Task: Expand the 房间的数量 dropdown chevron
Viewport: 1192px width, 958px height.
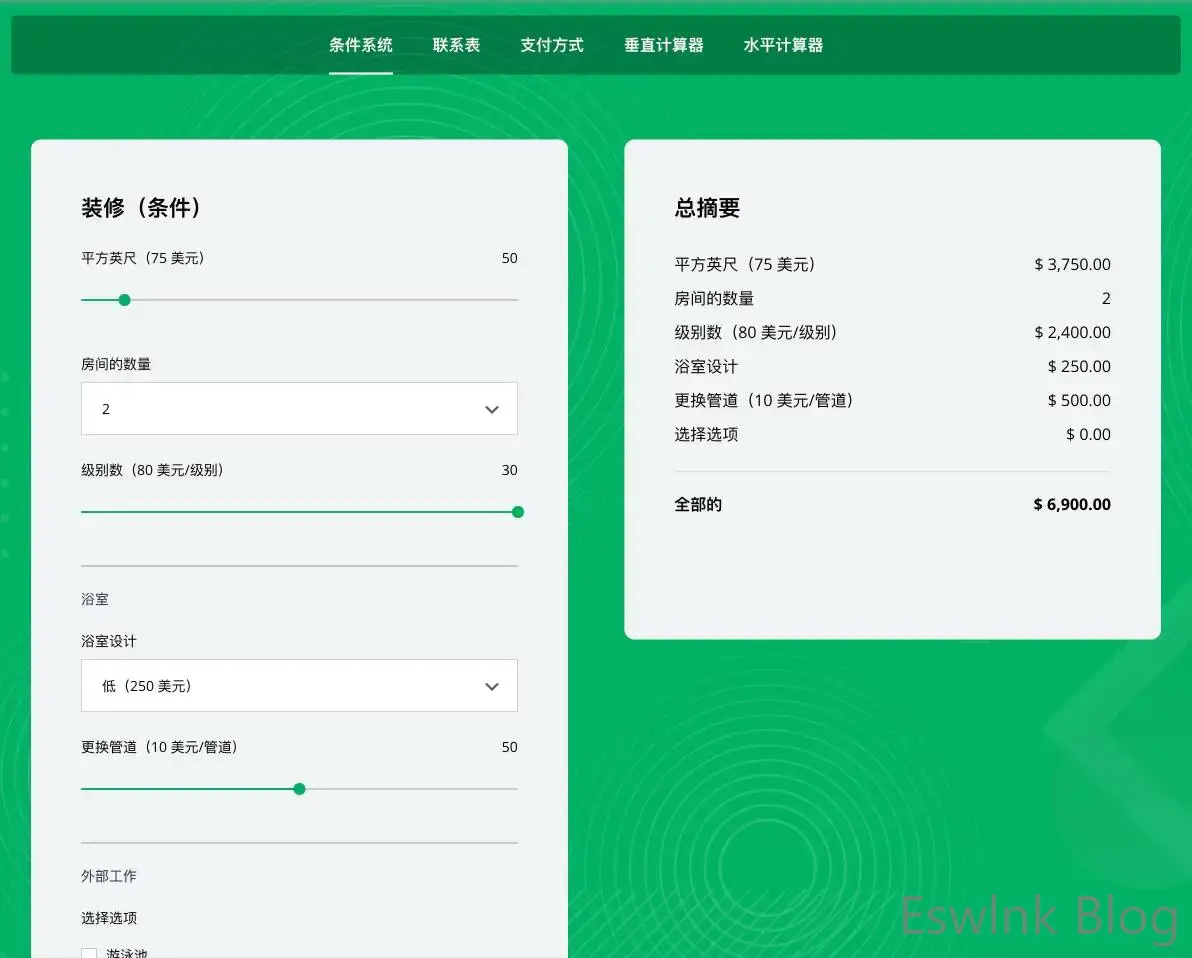Action: [x=491, y=409]
